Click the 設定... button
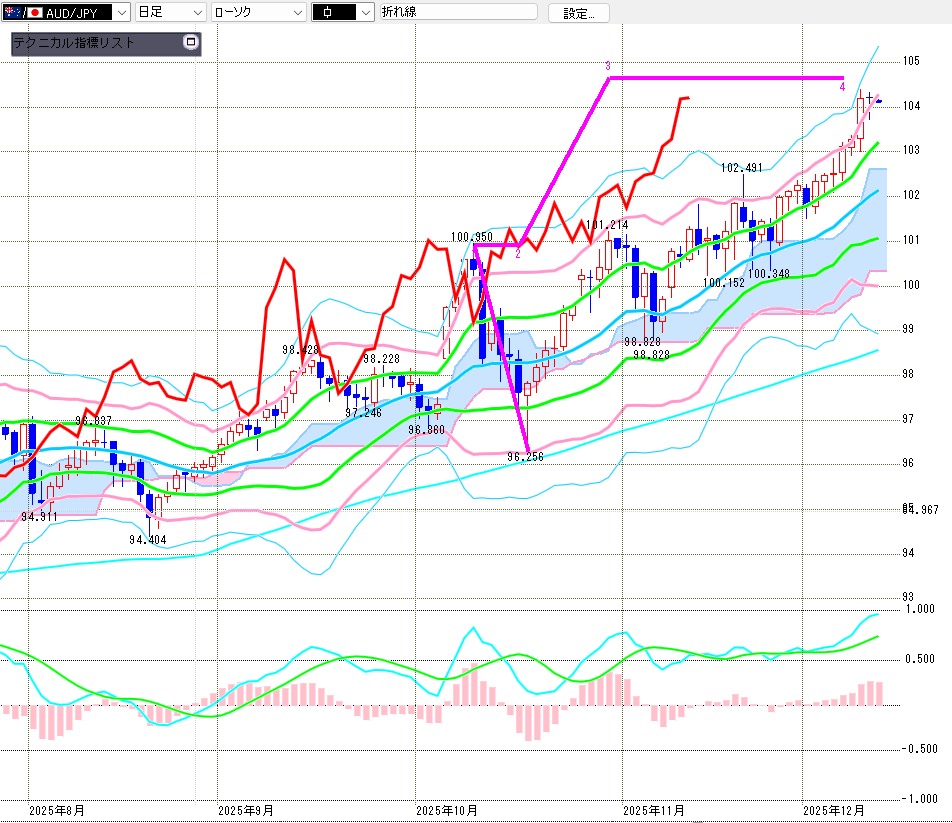 [585, 13]
